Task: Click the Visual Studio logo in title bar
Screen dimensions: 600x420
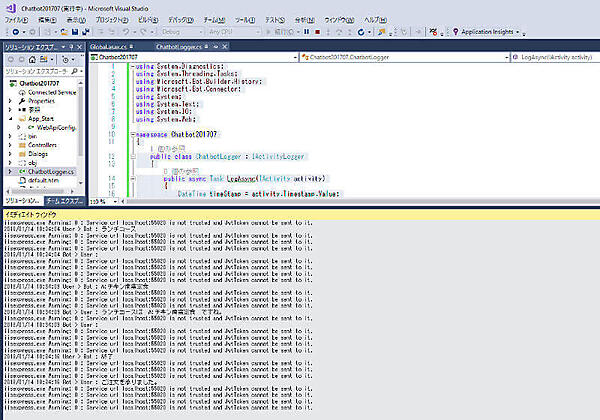Action: (x=9, y=6)
